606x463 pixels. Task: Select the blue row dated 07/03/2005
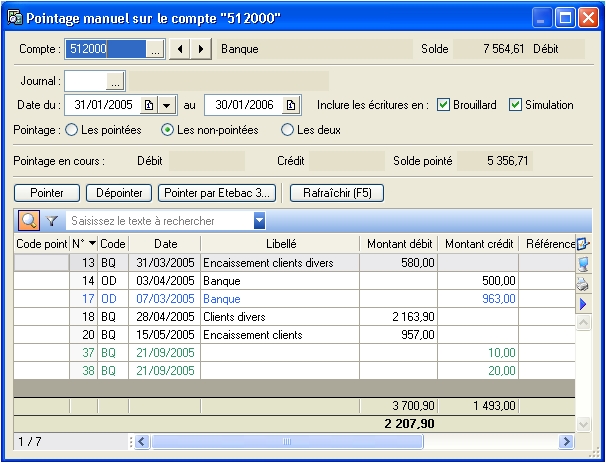(294, 299)
